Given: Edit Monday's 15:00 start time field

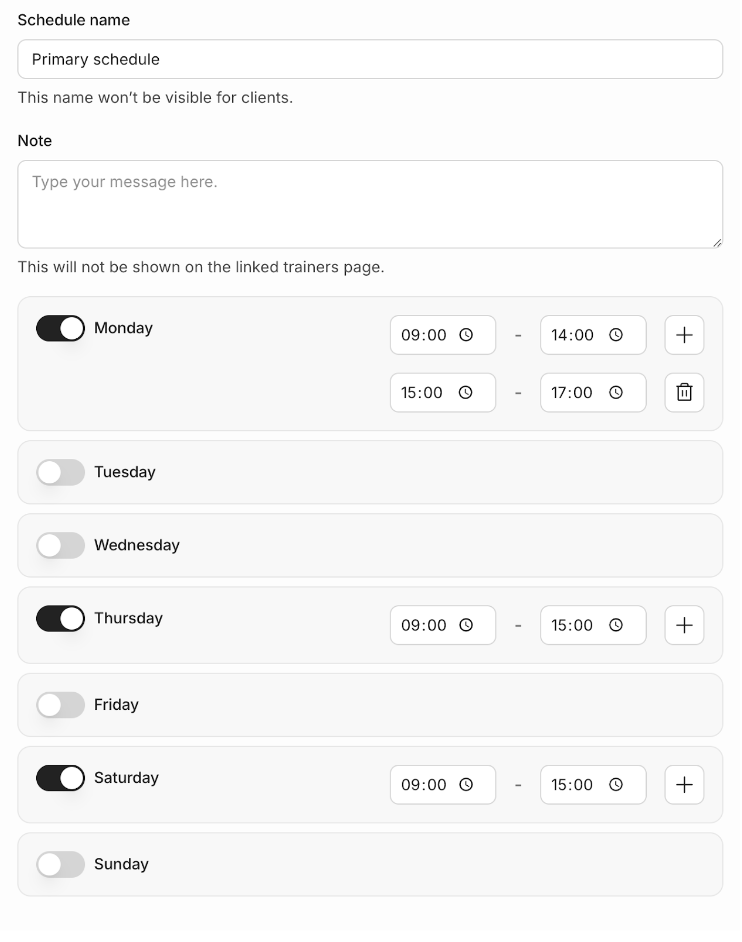Looking at the screenshot, I should tap(443, 392).
